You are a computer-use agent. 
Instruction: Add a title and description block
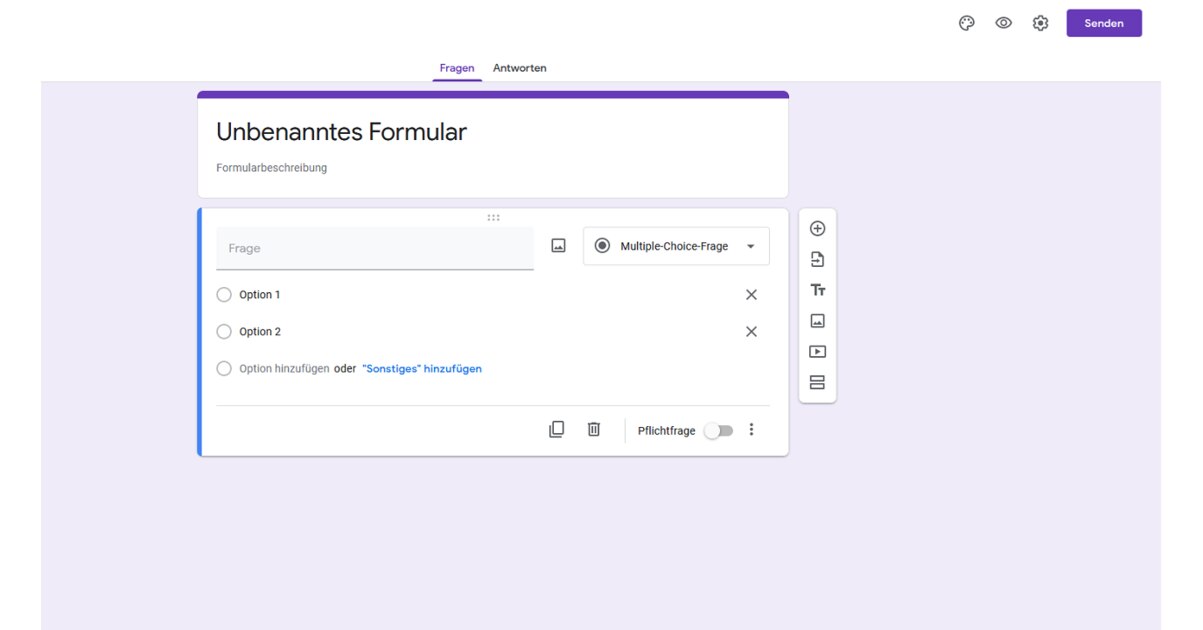[x=817, y=290]
